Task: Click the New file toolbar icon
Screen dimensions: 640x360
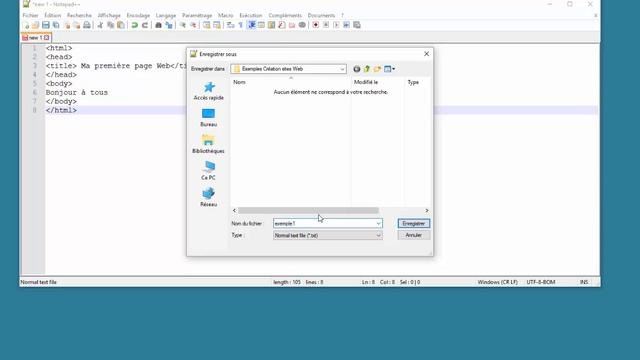Action: pos(26,25)
